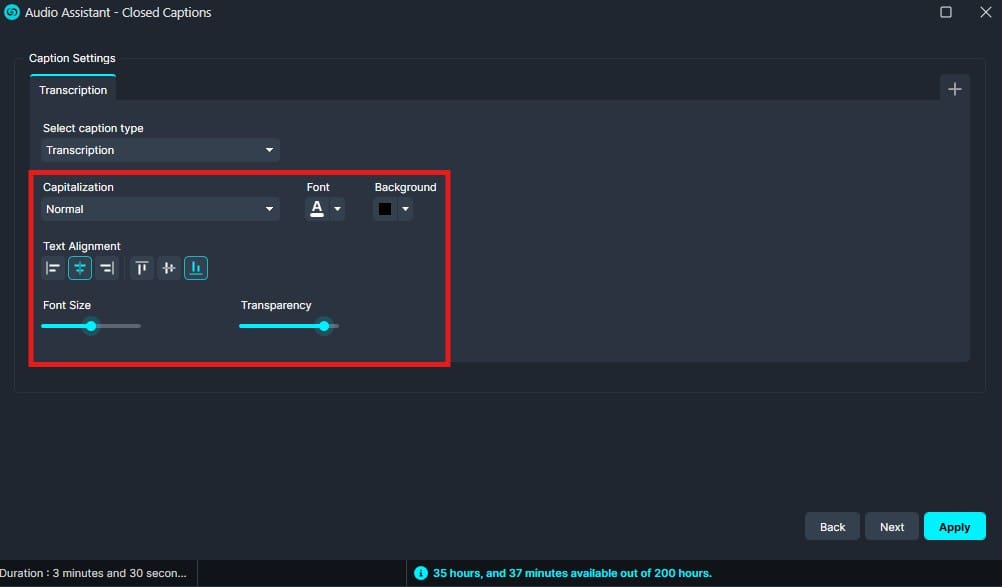
Task: Select horizontal center text alignment
Action: tap(80, 268)
